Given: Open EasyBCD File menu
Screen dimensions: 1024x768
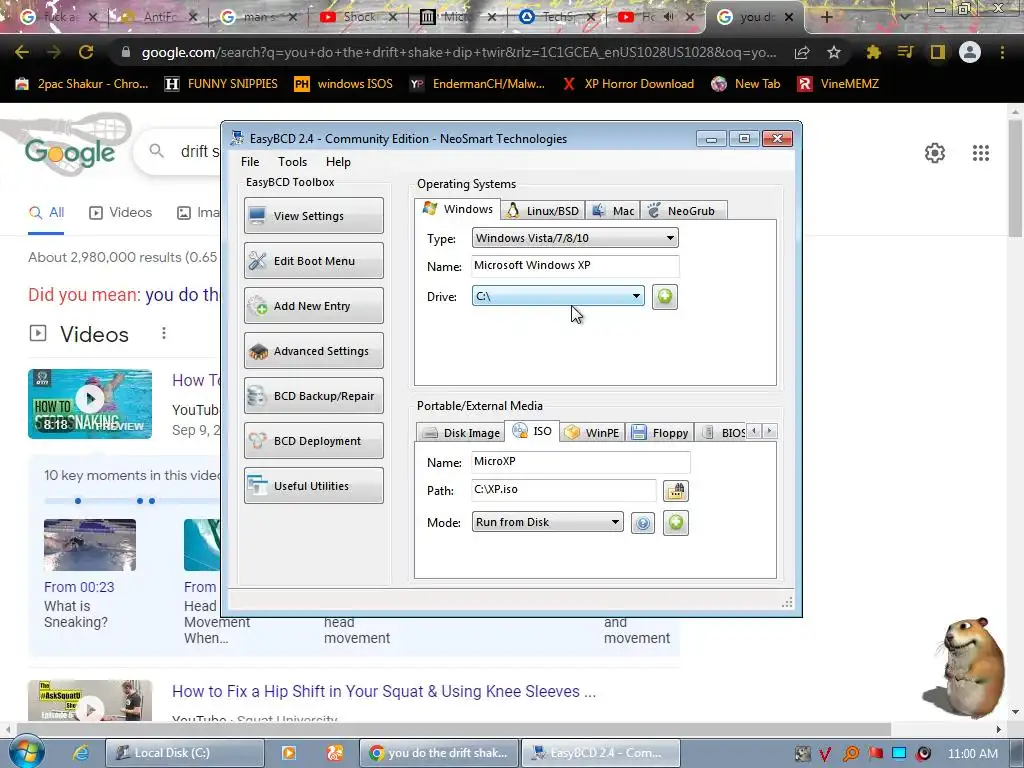Looking at the screenshot, I should point(250,162).
